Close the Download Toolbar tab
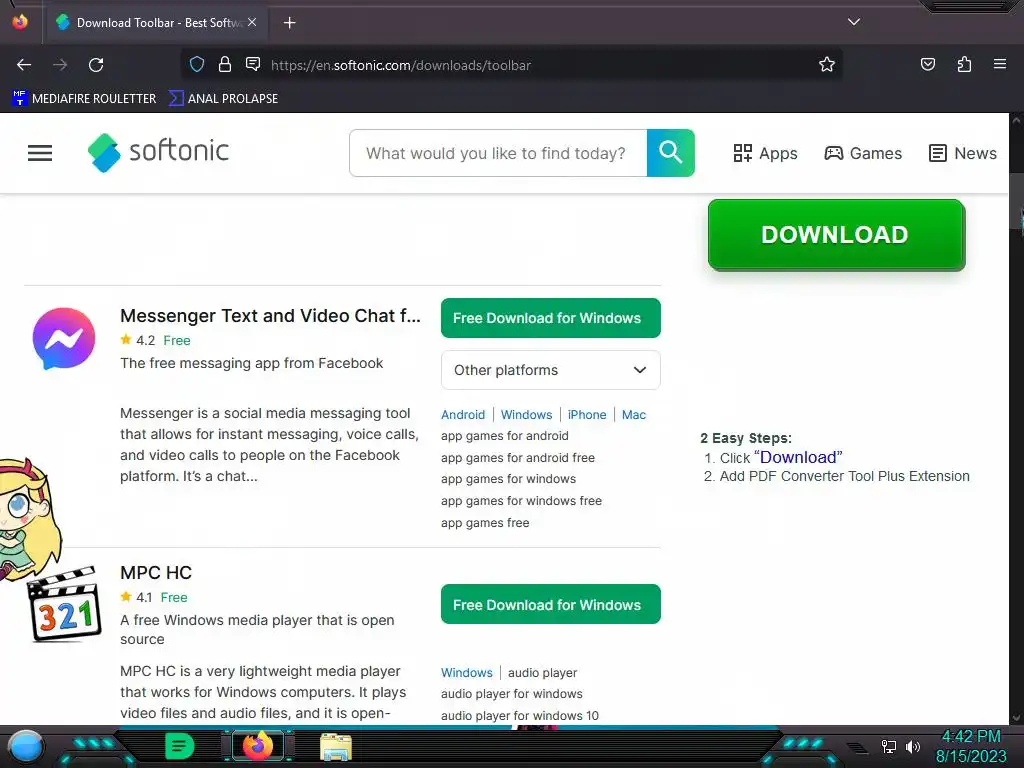Screen dimensions: 1024x768 [x=252, y=22]
